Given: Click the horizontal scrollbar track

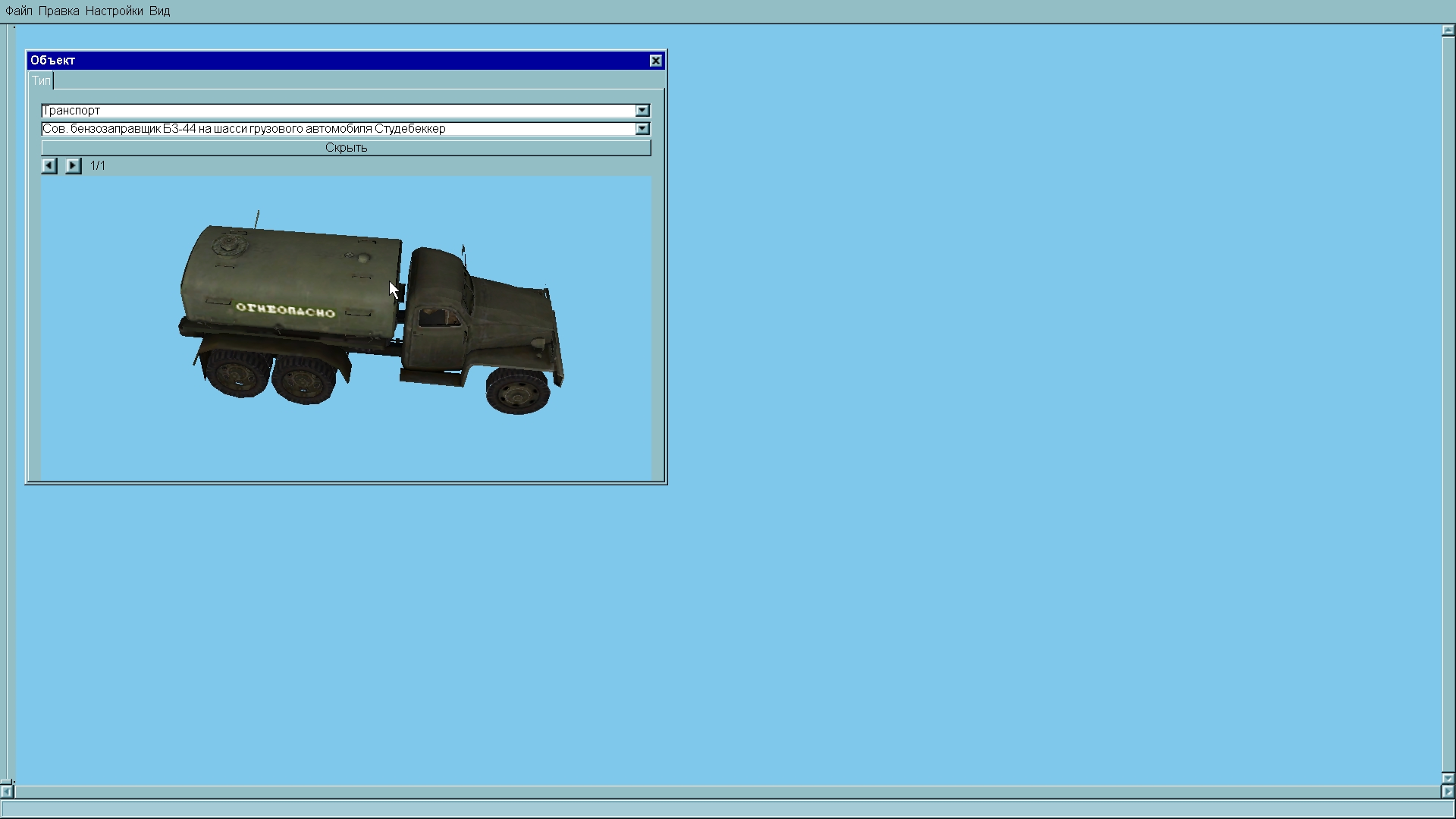Looking at the screenshot, I should pyautogui.click(x=728, y=792).
